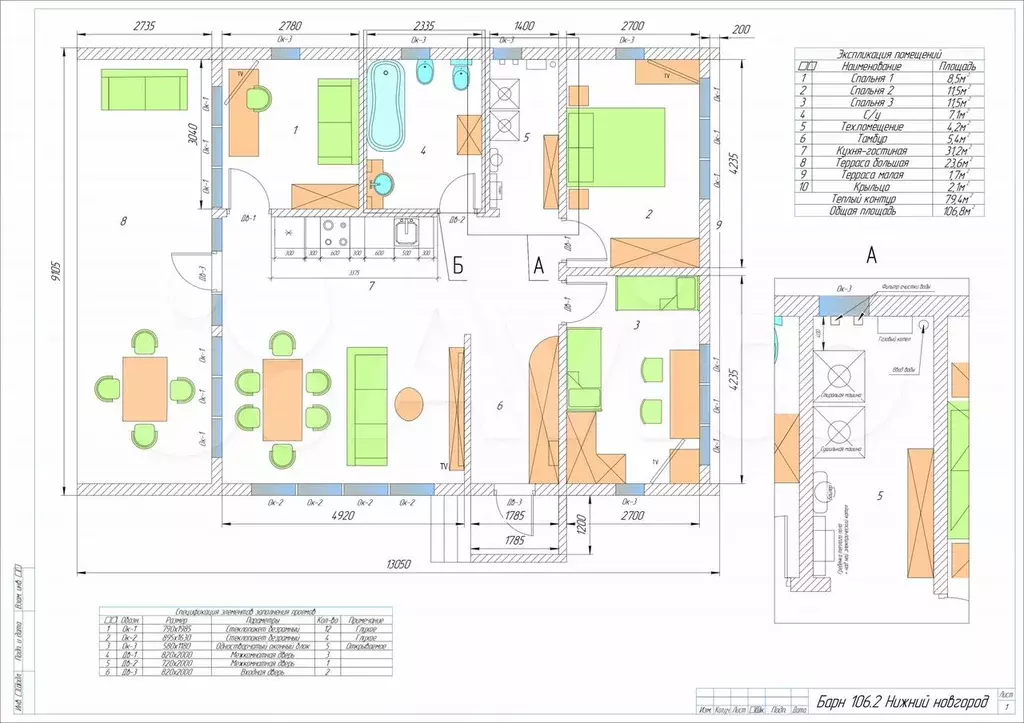1024x723 pixels.
Task: Click the oval coffee table in living room
Action: pyautogui.click(x=409, y=404)
